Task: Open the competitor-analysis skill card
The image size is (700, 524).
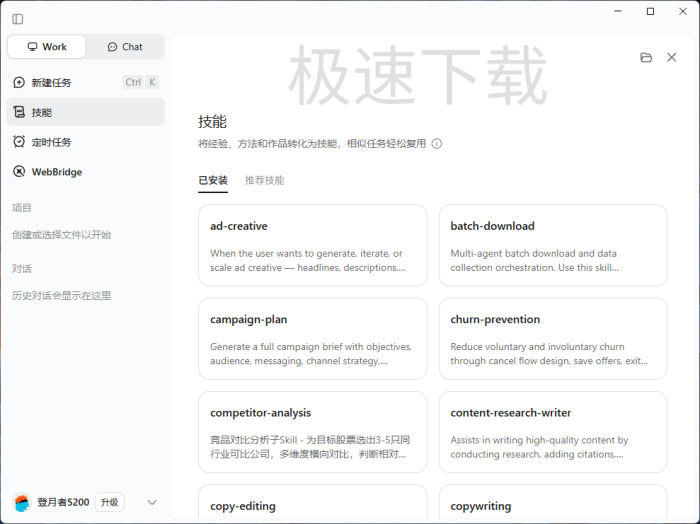Action: pyautogui.click(x=312, y=432)
